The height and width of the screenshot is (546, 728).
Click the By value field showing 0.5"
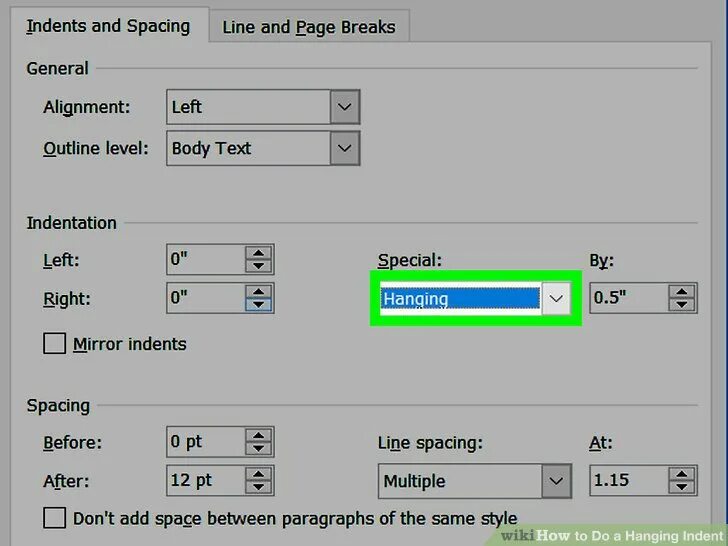[626, 298]
